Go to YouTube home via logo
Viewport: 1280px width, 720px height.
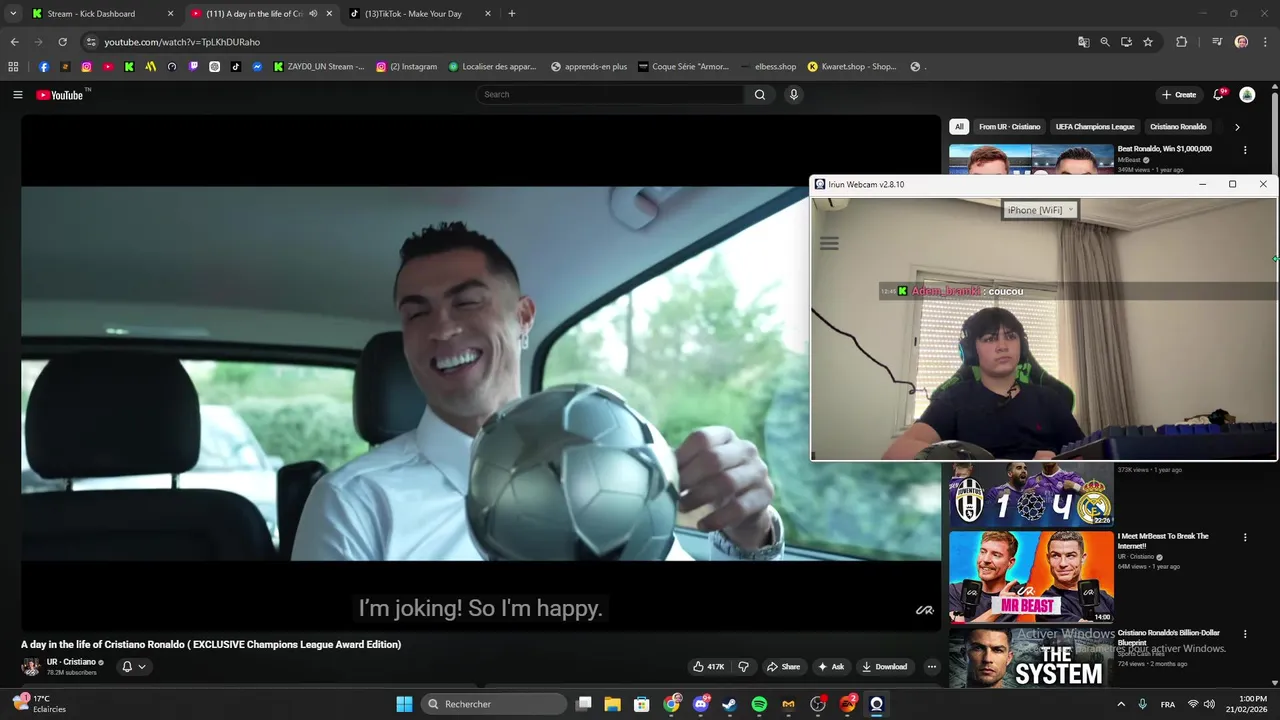(x=59, y=95)
